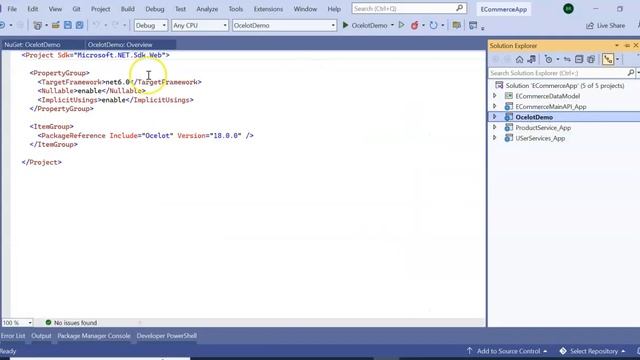The width and height of the screenshot is (640, 360).
Task: Click the browser window icon in toolbar
Action: click(x=473, y=25)
